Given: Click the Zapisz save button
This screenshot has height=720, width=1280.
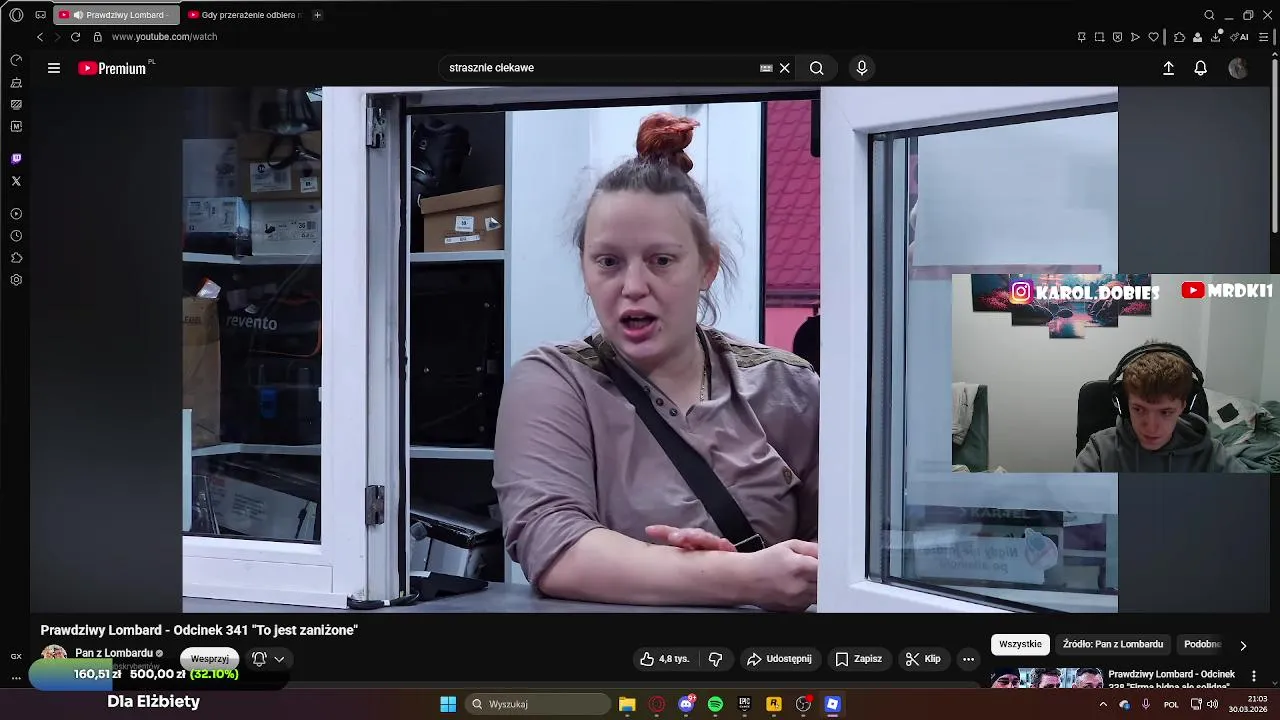Looking at the screenshot, I should [859, 659].
